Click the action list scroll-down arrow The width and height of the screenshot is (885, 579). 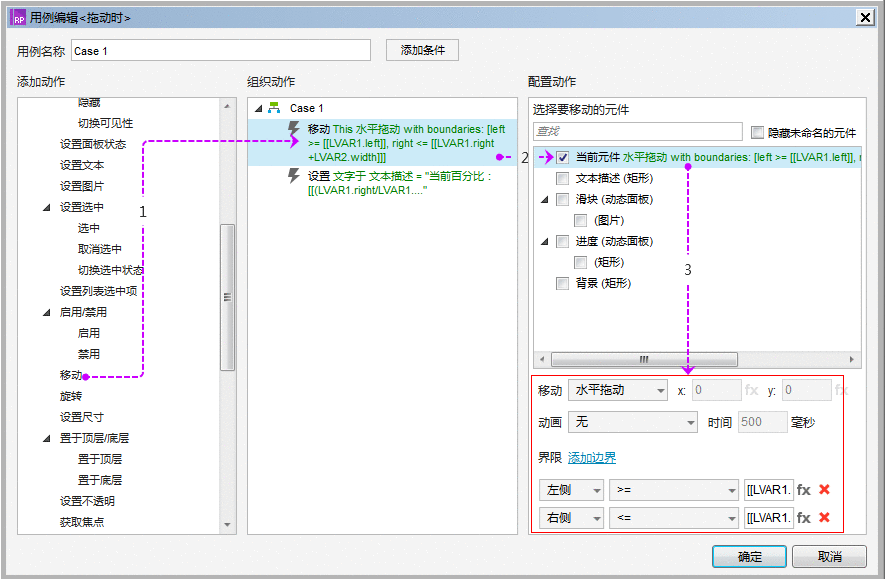tap(227, 525)
